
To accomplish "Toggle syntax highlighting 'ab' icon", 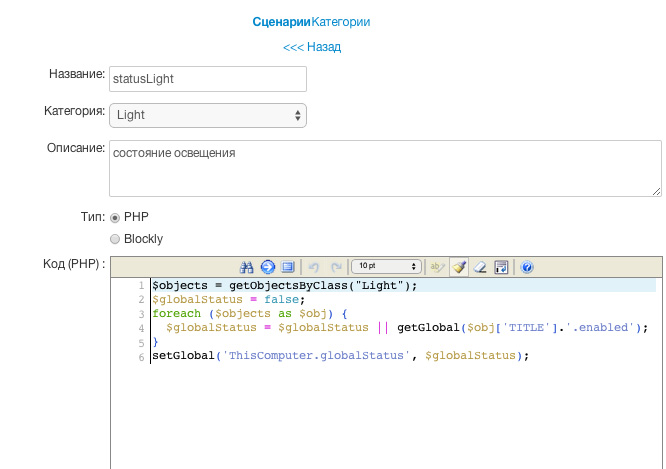I will pyautogui.click(x=437, y=267).
